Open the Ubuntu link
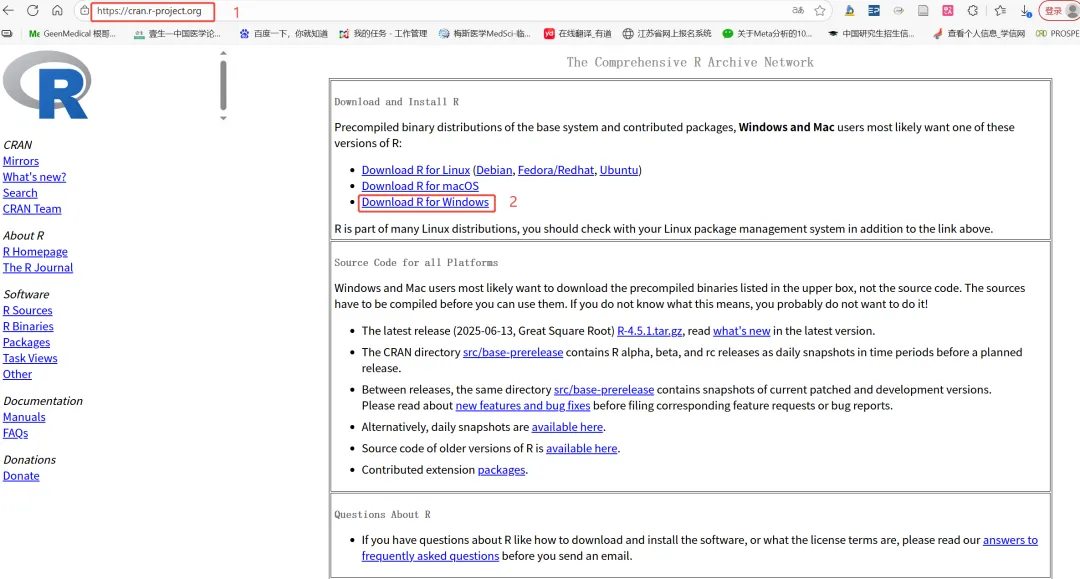The width and height of the screenshot is (1080, 579). click(x=619, y=170)
